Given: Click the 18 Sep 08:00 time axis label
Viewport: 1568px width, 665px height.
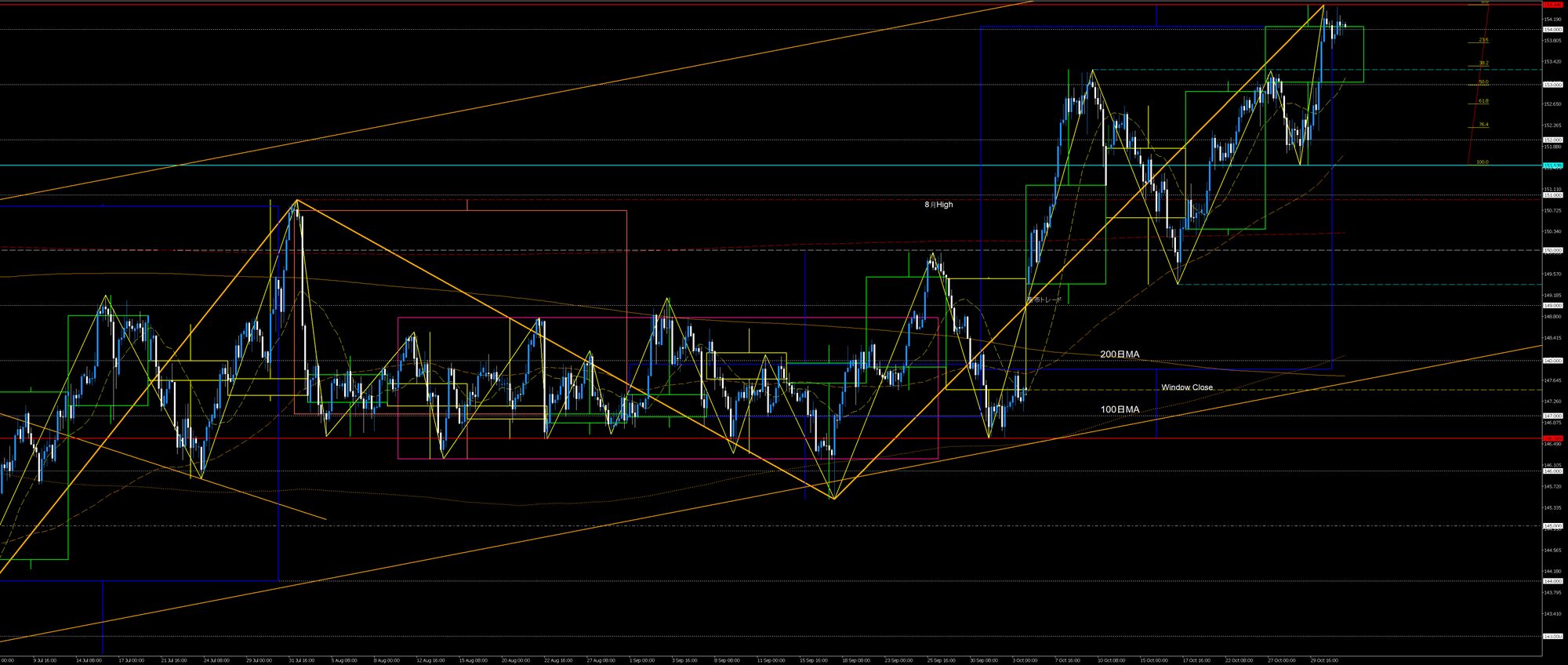Looking at the screenshot, I should 855,660.
